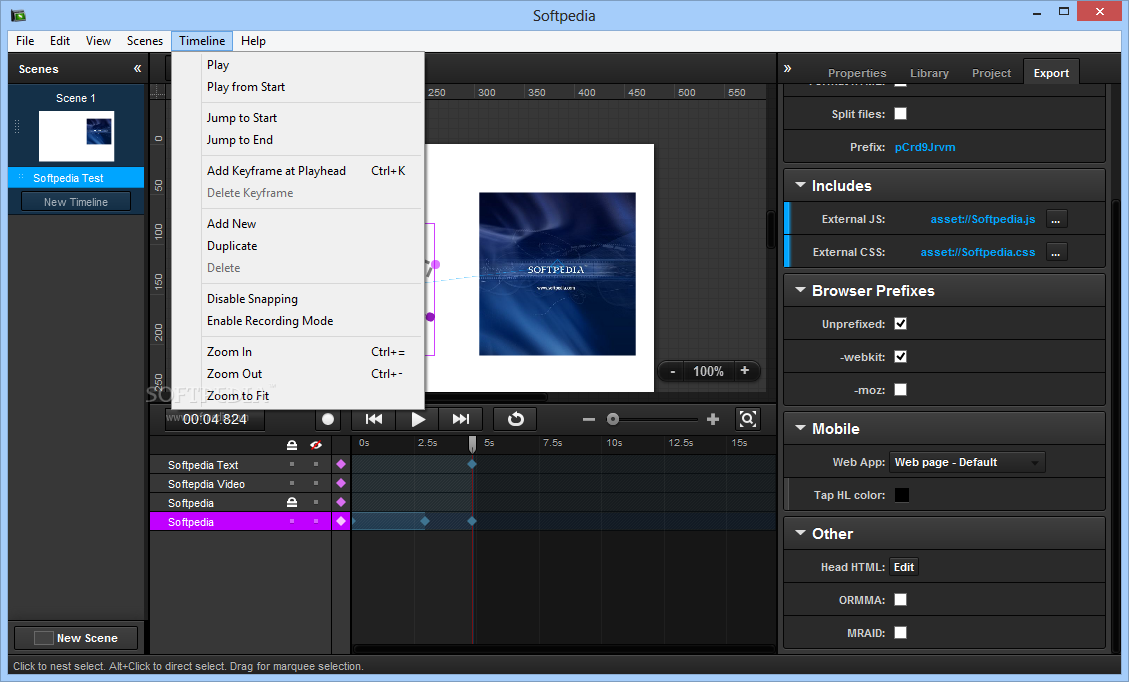Check the ORMMA checkbox
The image size is (1129, 682).
coord(901,600)
